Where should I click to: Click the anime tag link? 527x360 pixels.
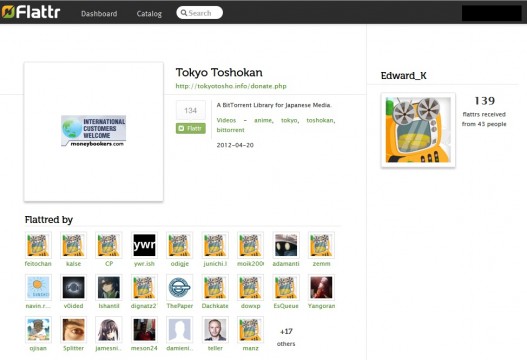click(x=263, y=120)
